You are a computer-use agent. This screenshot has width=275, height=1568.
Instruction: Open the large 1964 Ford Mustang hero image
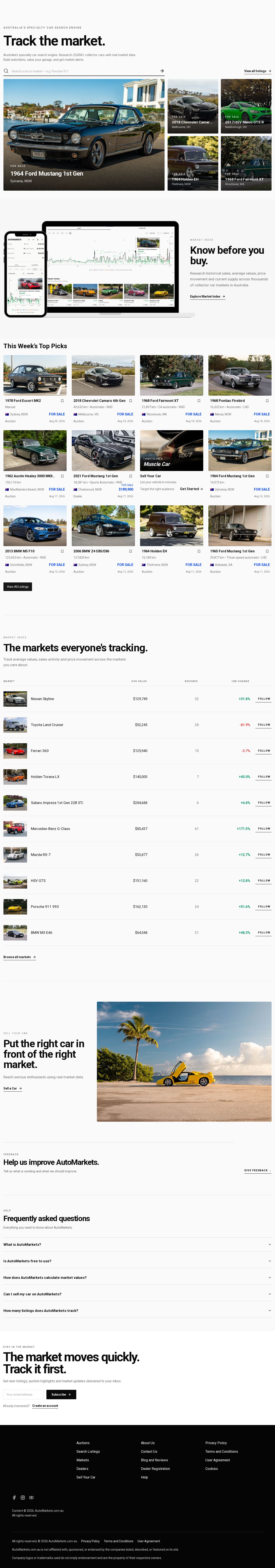pos(84,135)
